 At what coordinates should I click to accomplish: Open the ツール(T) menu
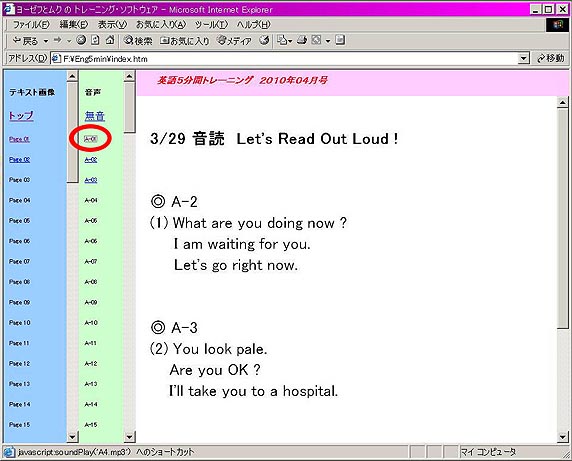pyautogui.click(x=211, y=25)
